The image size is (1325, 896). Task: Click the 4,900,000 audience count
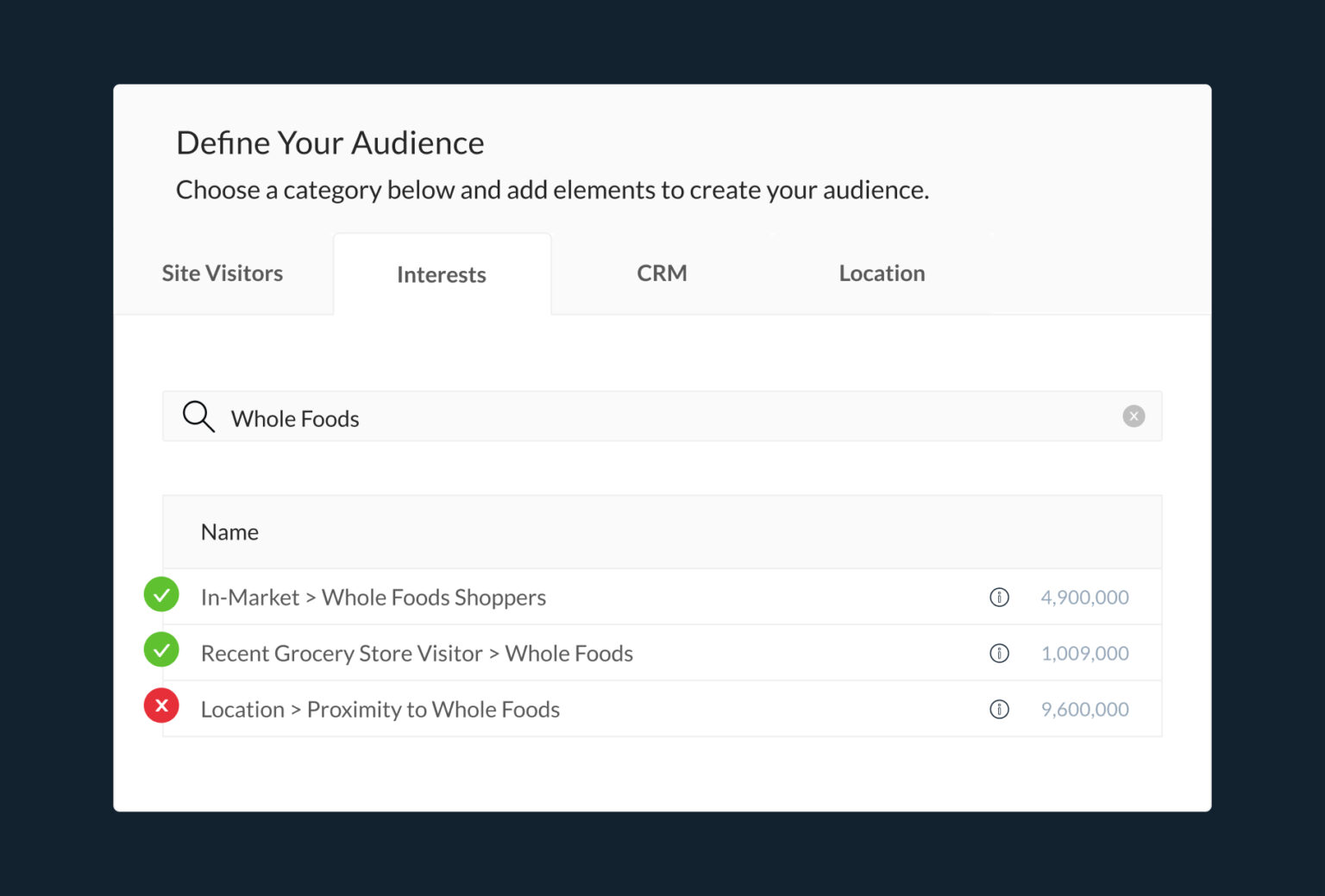click(1084, 596)
